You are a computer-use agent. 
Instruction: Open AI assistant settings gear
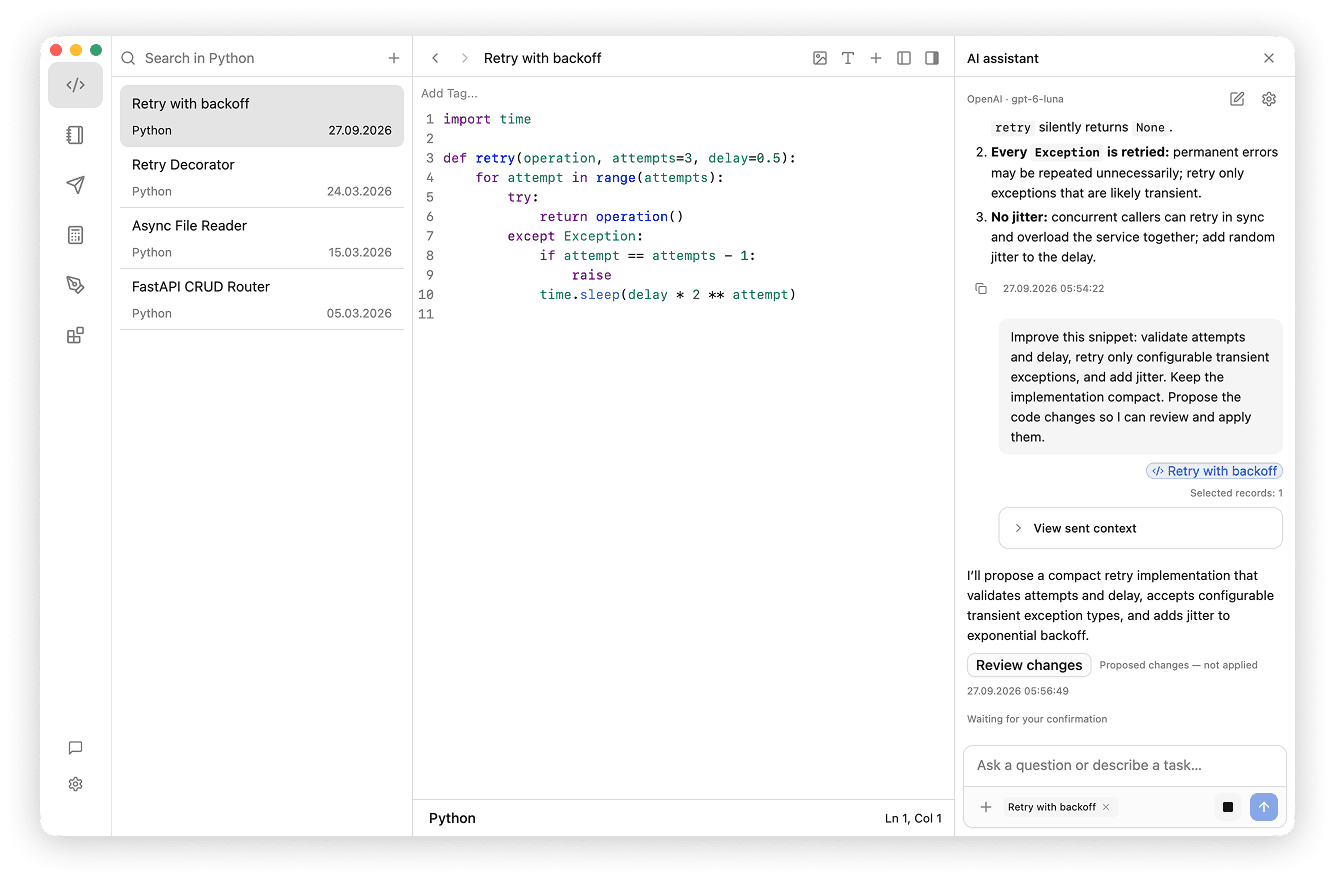pos(1269,99)
